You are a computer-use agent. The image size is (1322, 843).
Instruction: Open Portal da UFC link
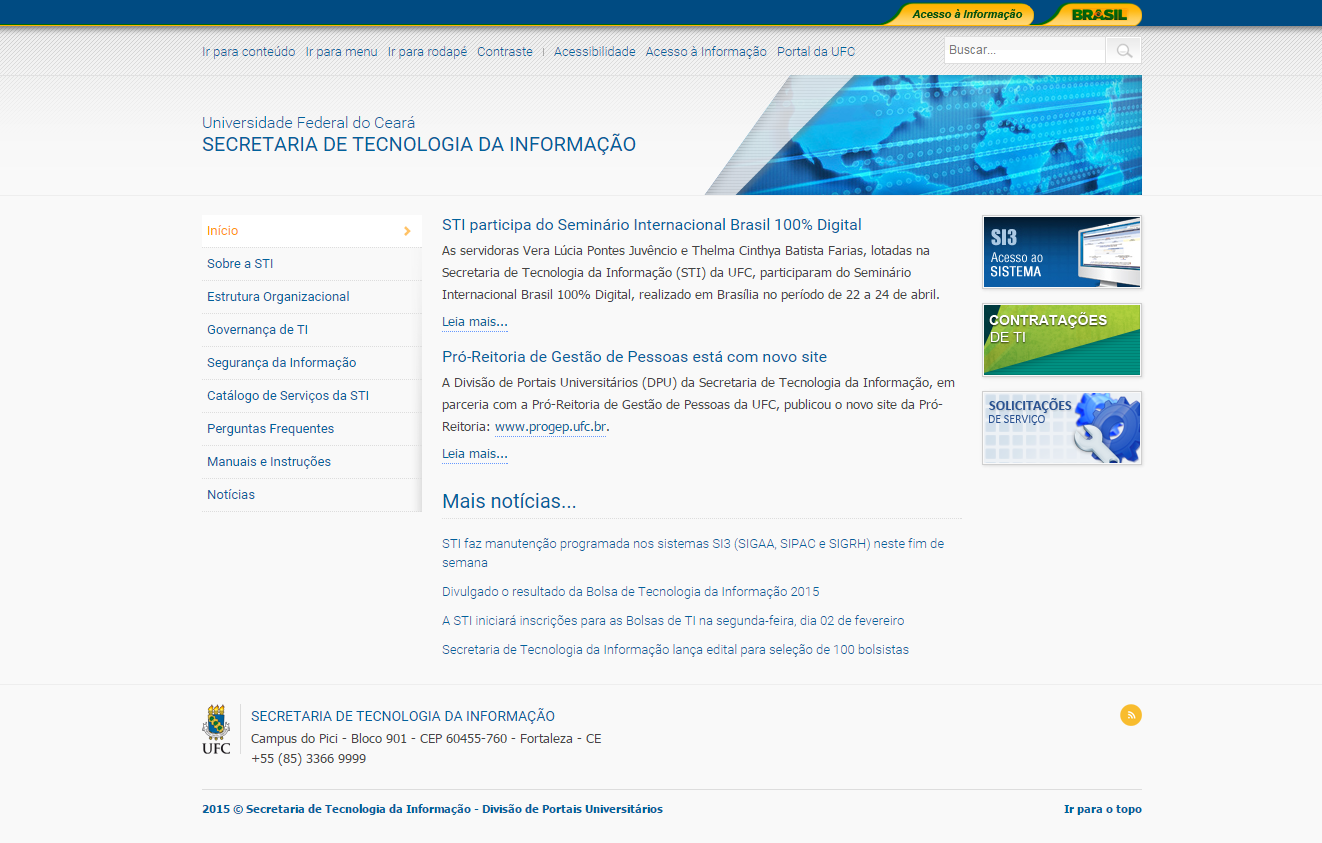[816, 52]
